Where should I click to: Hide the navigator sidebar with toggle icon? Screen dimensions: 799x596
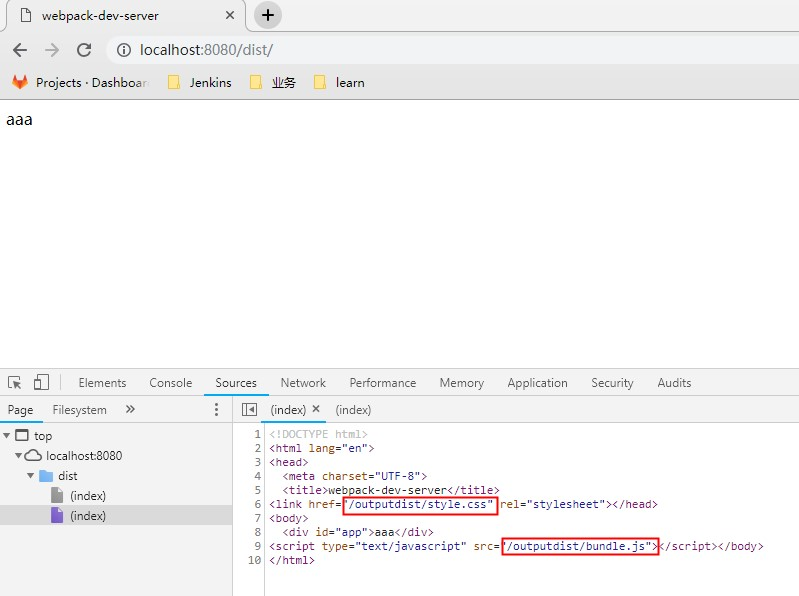click(x=249, y=410)
